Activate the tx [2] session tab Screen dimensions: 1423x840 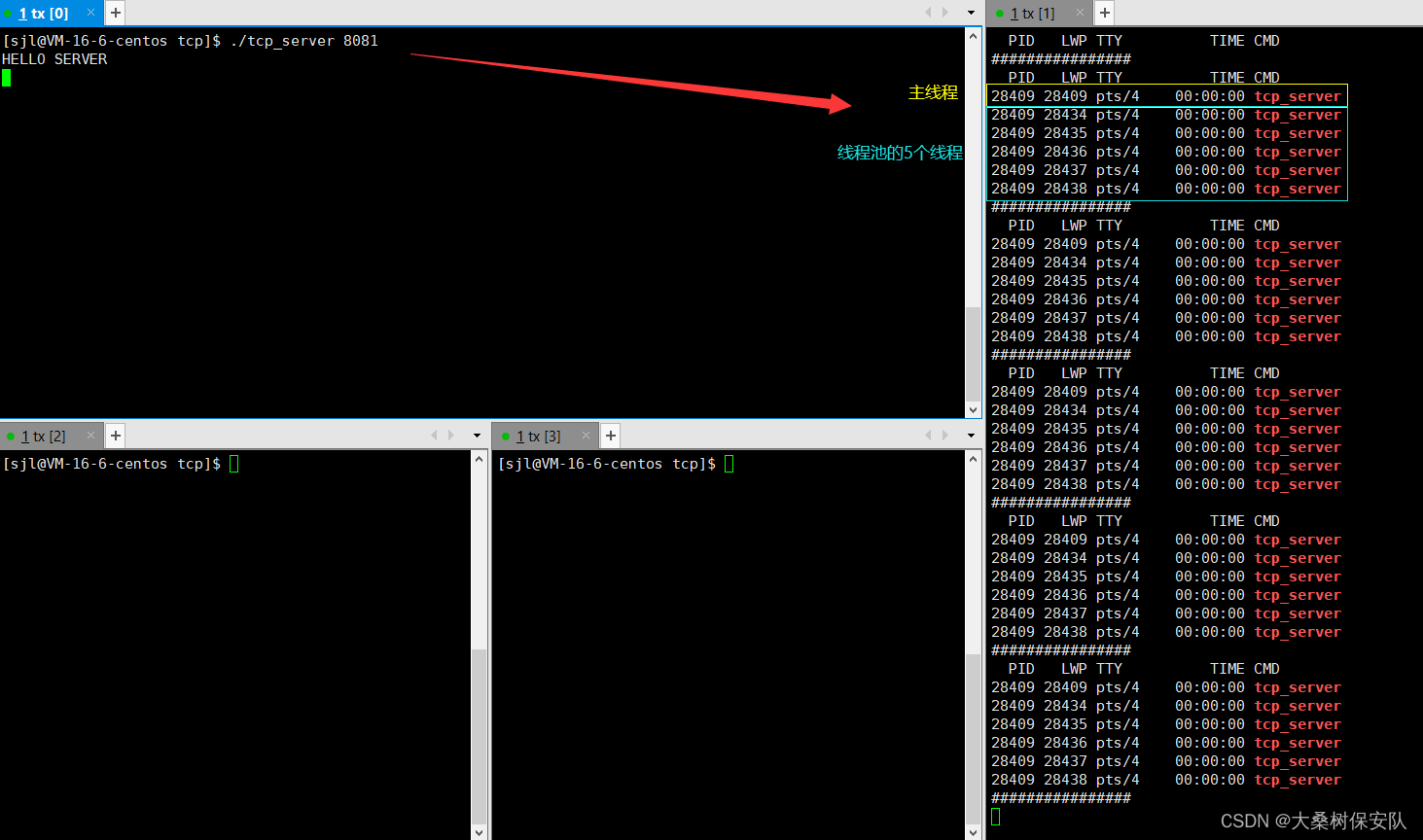[x=43, y=437]
